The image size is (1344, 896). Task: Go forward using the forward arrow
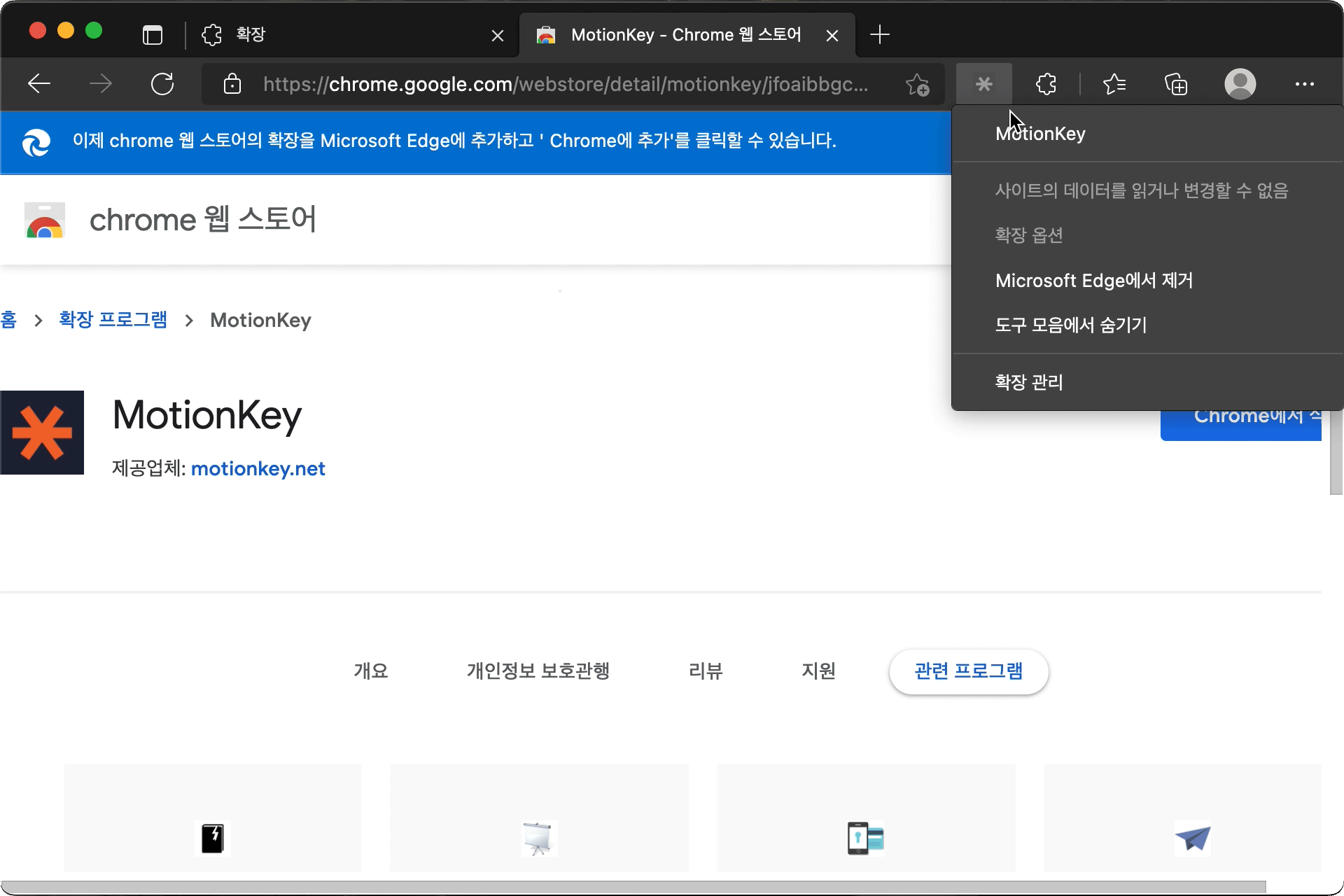[x=100, y=83]
